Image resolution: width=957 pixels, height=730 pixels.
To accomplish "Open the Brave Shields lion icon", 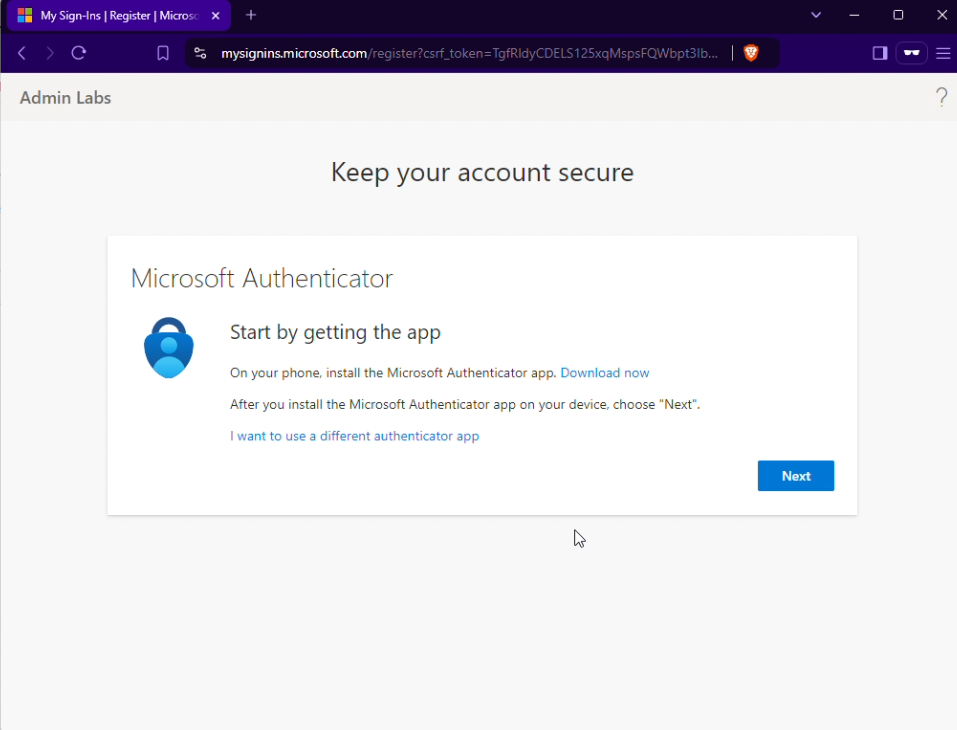I will 751,53.
